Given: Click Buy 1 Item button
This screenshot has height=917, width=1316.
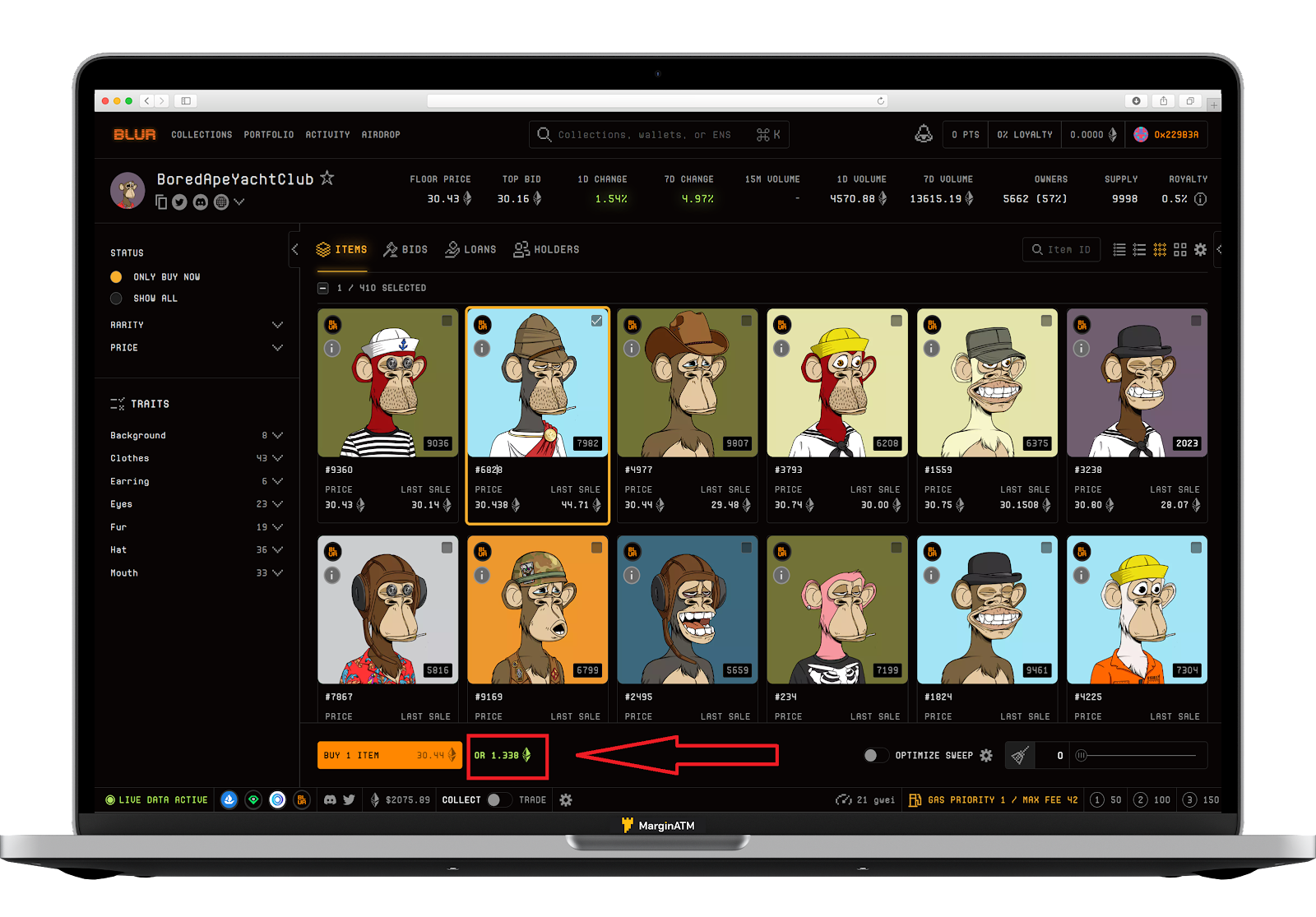Looking at the screenshot, I should click(390, 755).
